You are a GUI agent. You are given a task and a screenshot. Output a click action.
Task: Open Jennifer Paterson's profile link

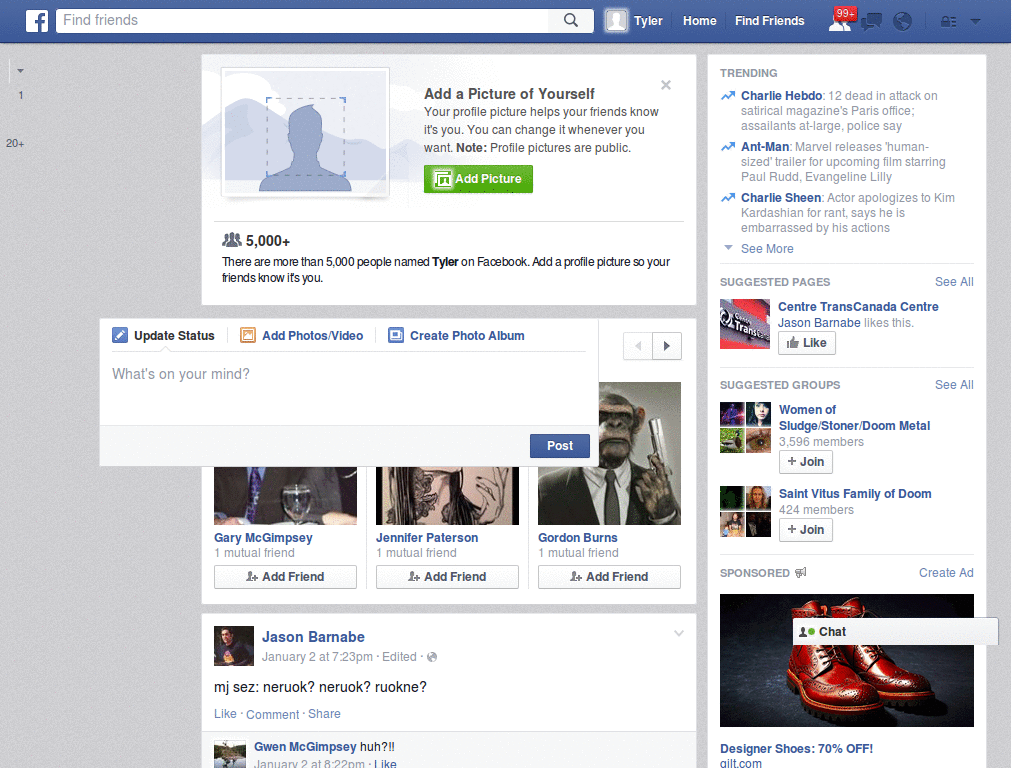[x=427, y=537]
